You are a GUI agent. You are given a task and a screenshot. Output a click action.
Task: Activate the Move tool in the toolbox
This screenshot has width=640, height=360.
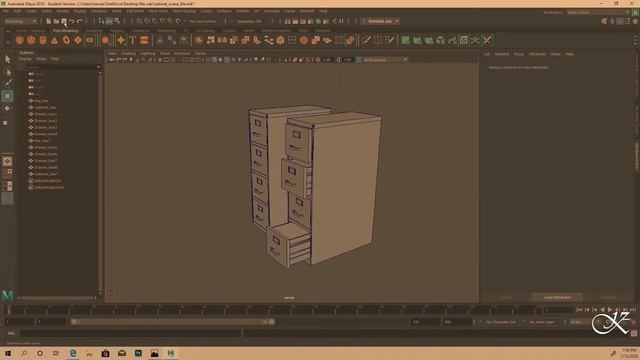7,96
